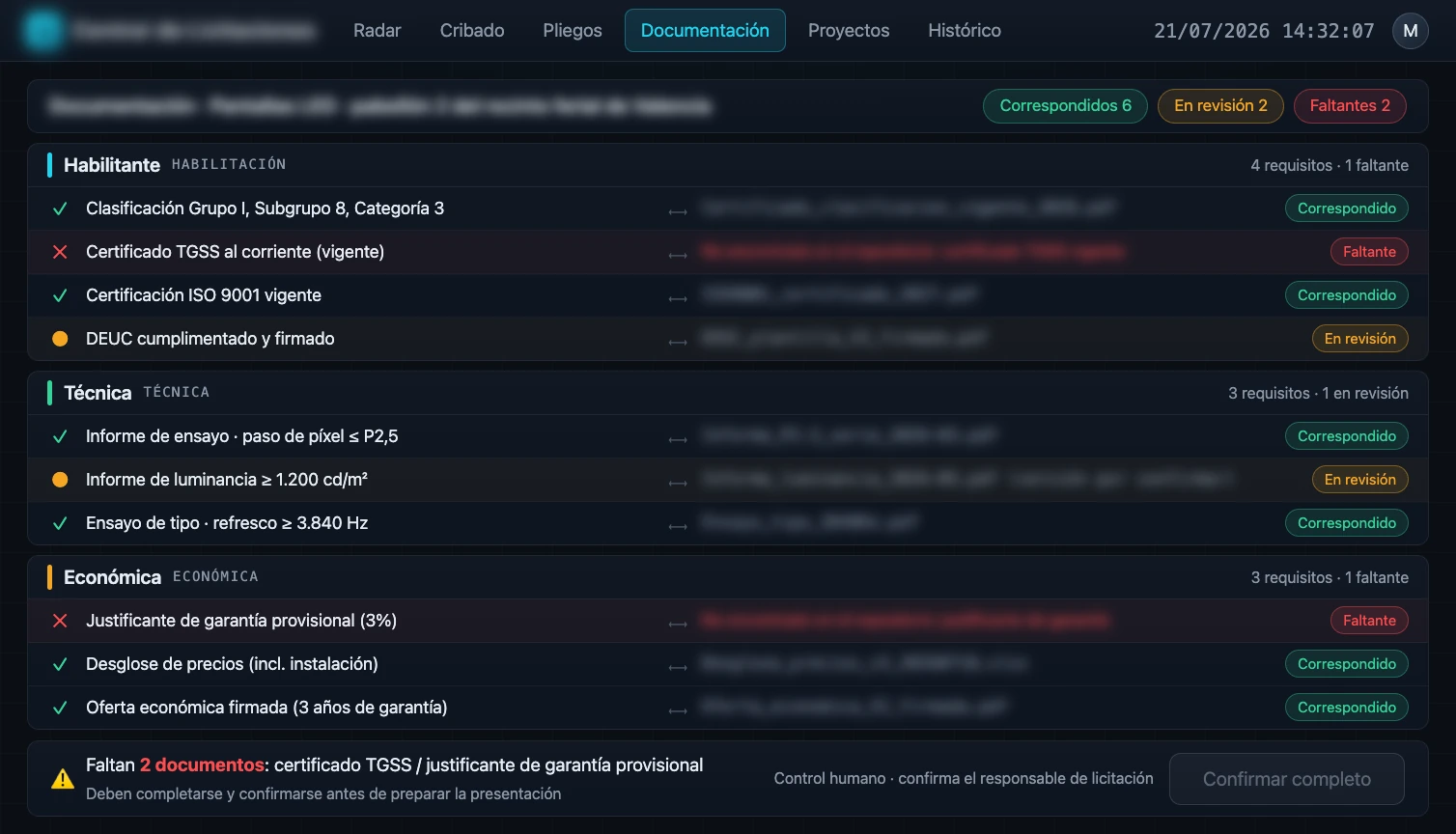Click the yellow warning triangle icon
Screen dimensions: 1456x834
pyautogui.click(x=63, y=778)
